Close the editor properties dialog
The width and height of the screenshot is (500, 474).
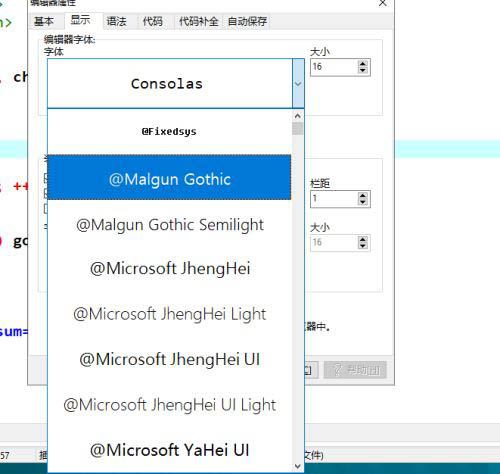(383, 3)
